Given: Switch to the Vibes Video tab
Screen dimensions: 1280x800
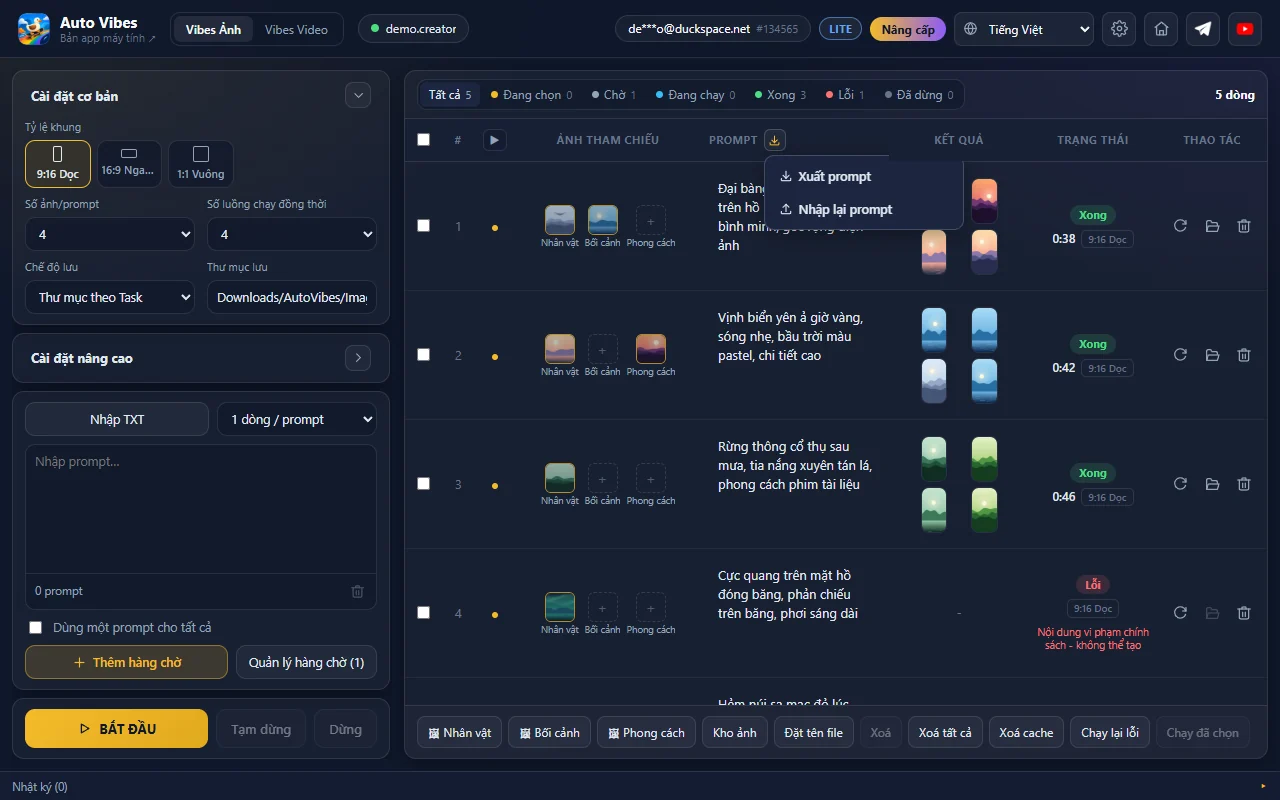Looking at the screenshot, I should click(x=296, y=29).
